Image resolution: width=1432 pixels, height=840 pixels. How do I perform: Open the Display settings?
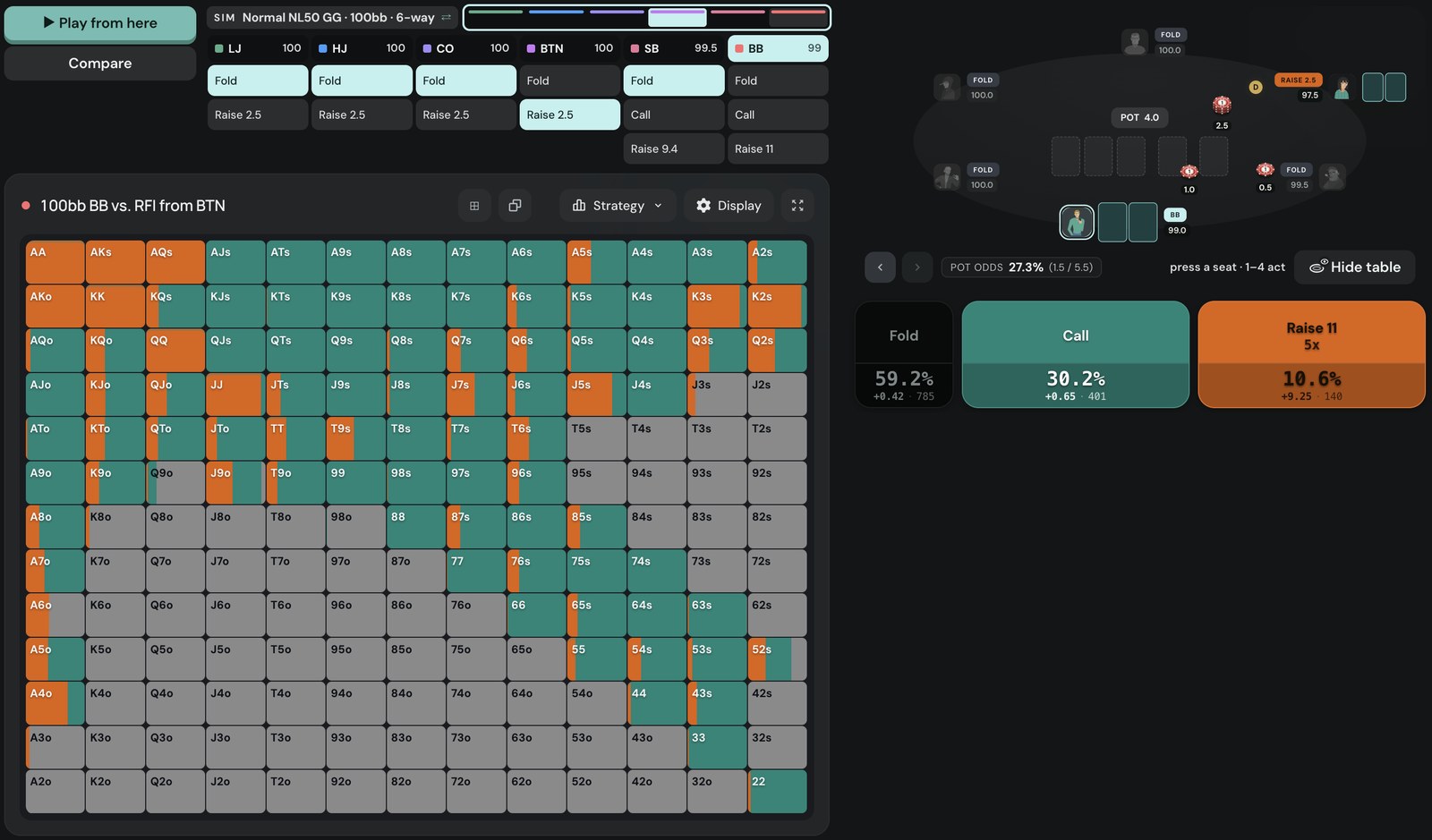pyautogui.click(x=729, y=206)
